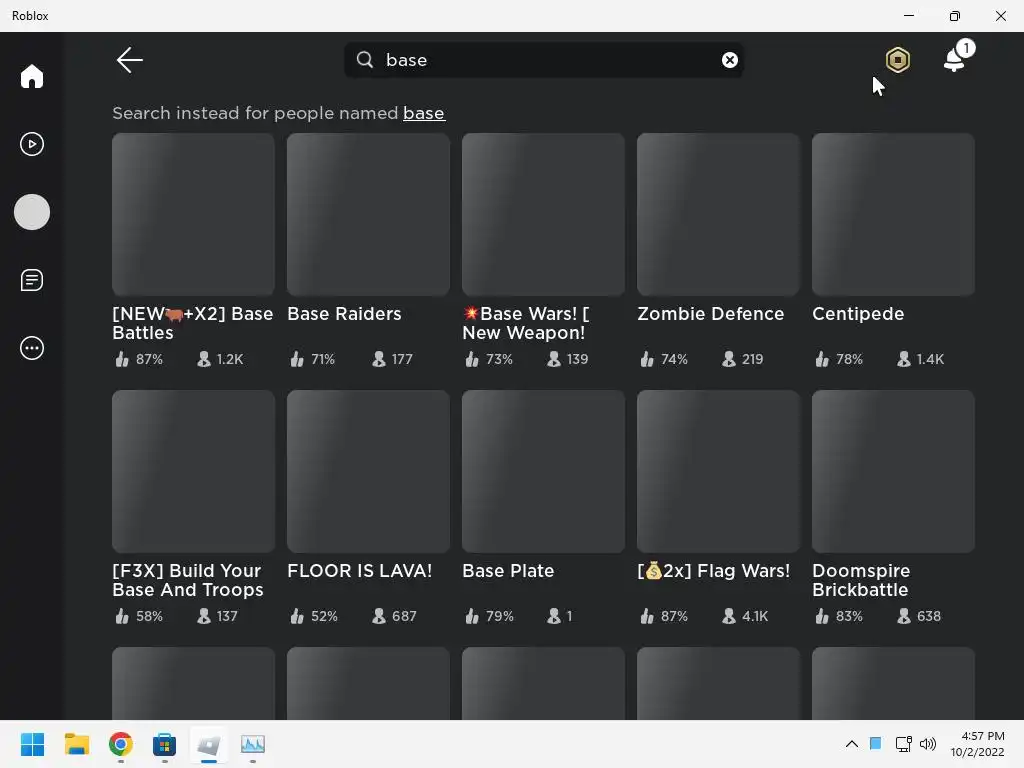Open the Windows Start menu

[32, 744]
